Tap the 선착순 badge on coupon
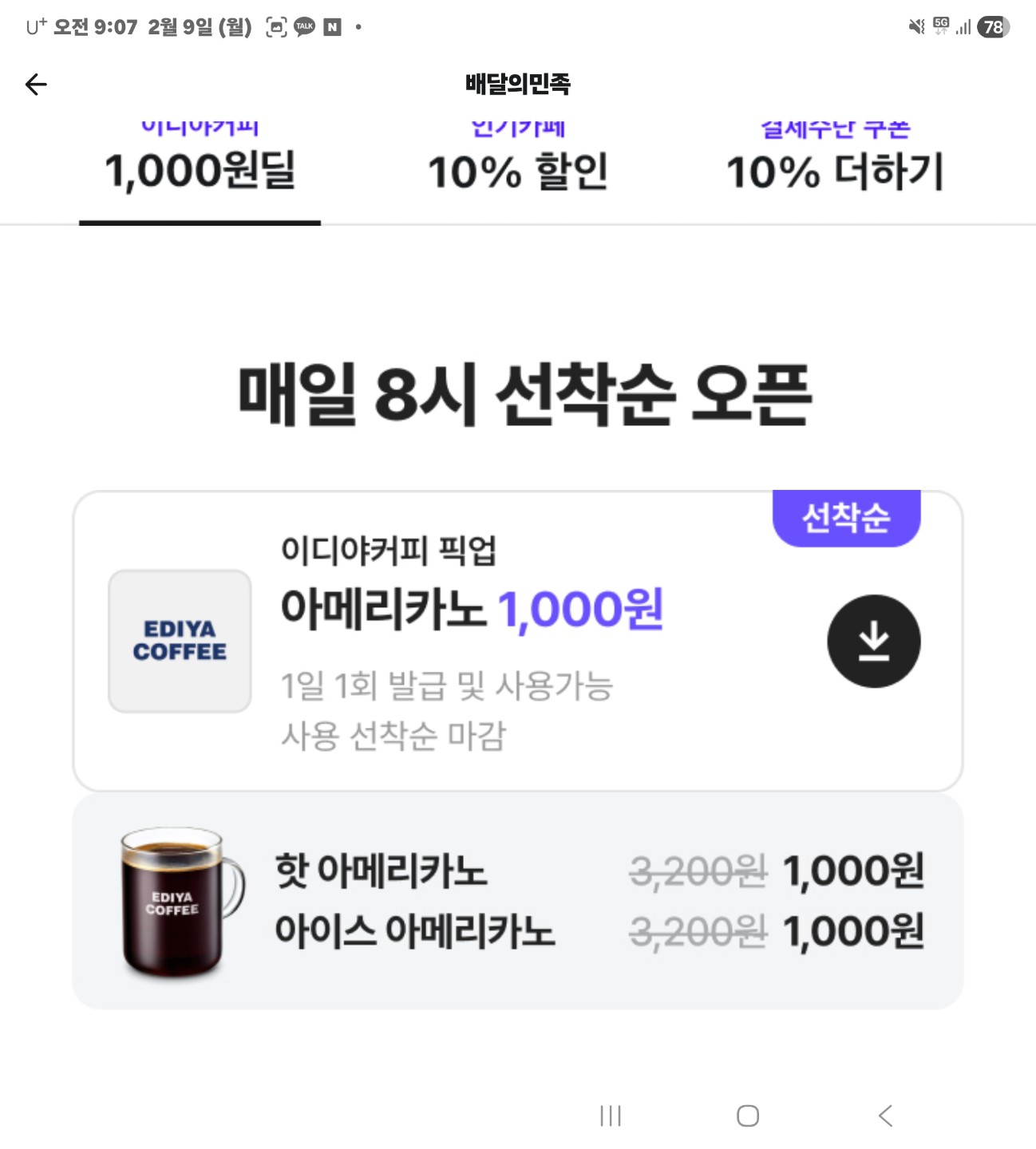Image resolution: width=1036 pixels, height=1149 pixels. tap(846, 518)
